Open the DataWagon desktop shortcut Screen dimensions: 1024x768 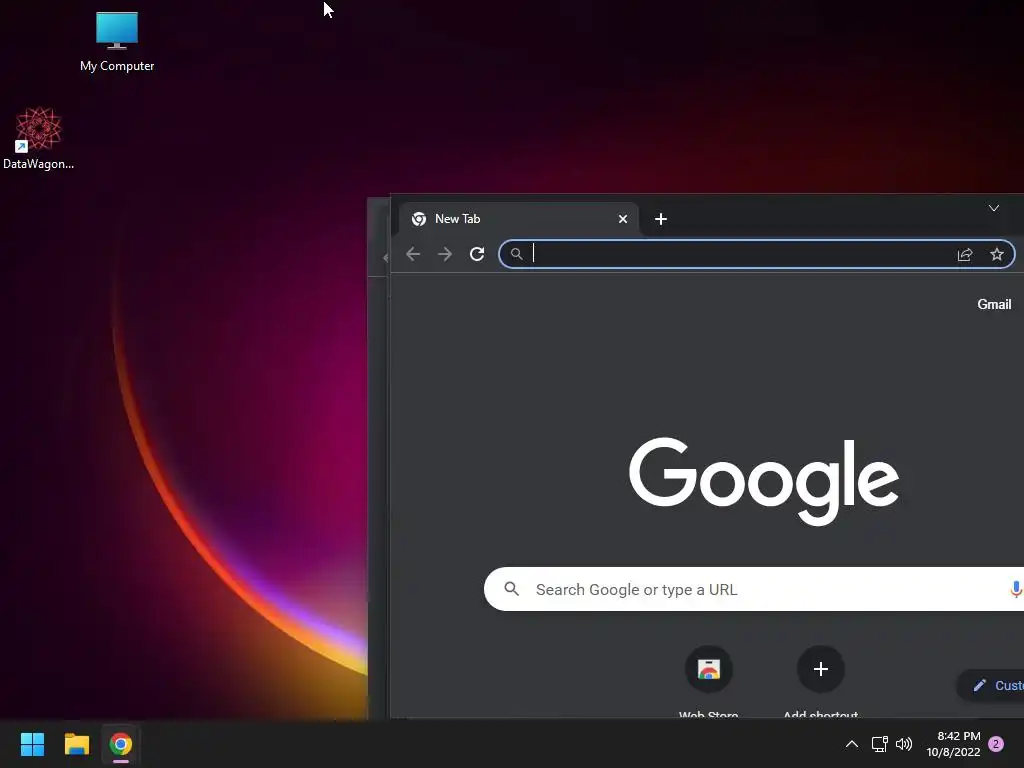pos(39,138)
